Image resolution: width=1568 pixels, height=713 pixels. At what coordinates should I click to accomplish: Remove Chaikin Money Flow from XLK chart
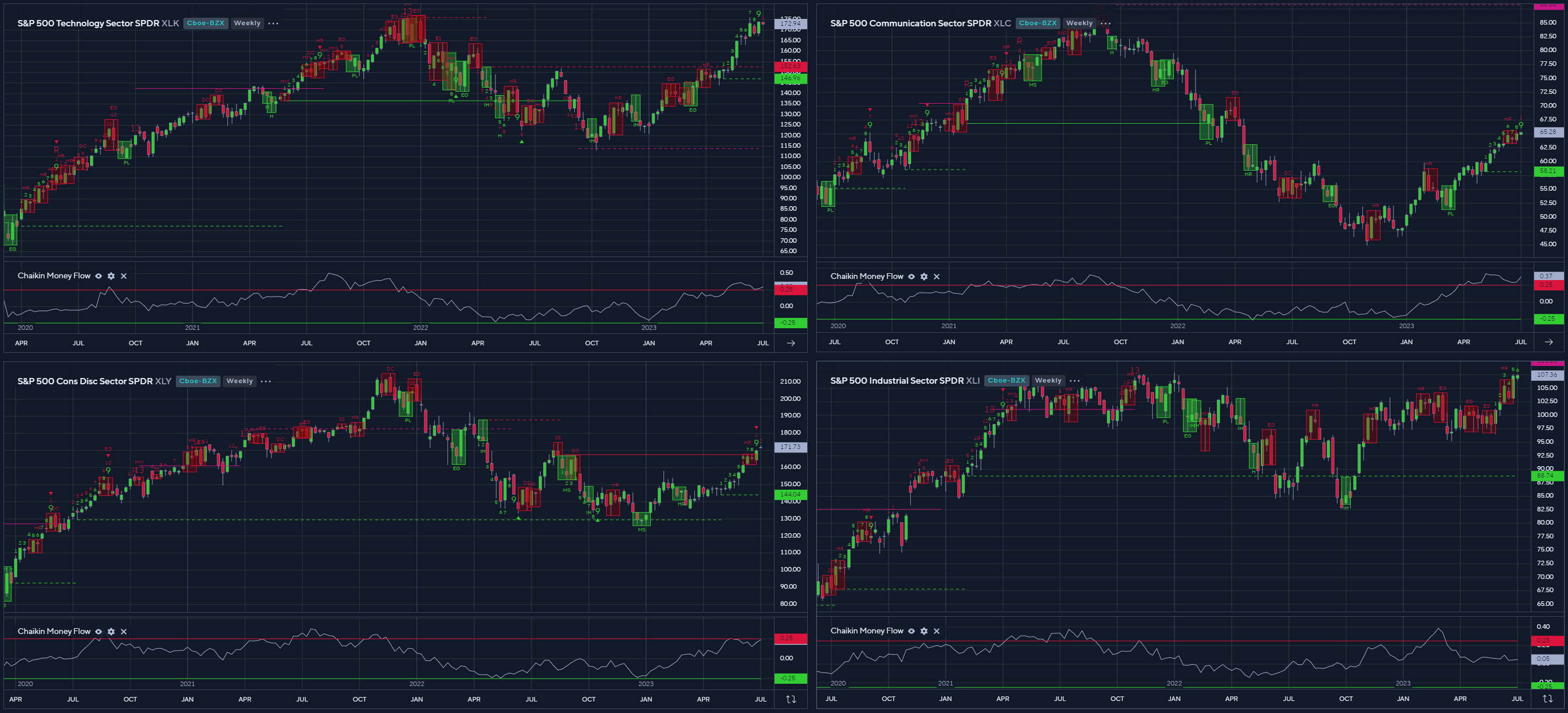coord(124,276)
